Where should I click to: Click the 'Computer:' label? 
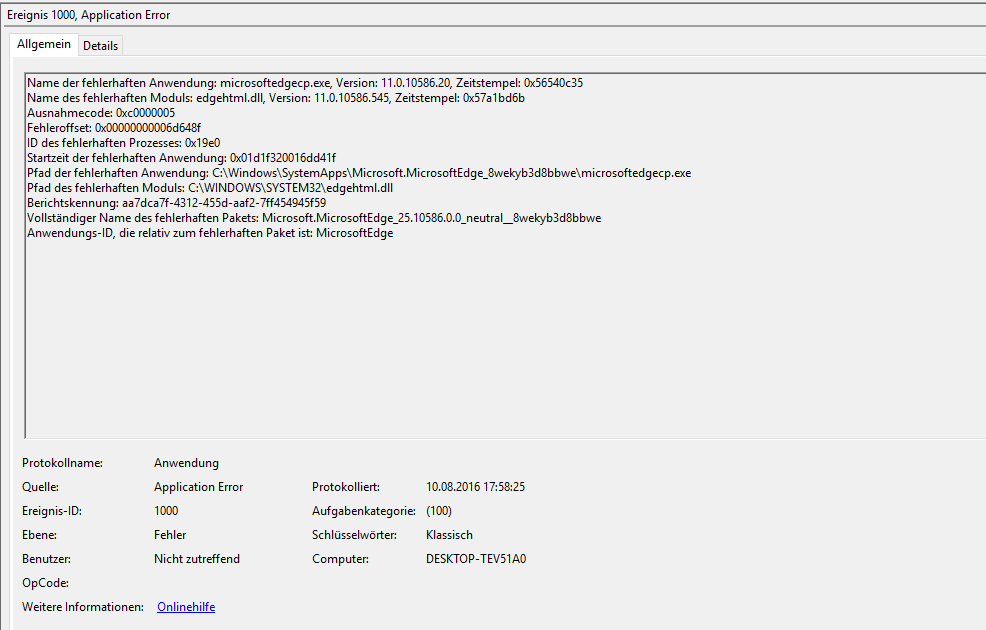coord(340,558)
